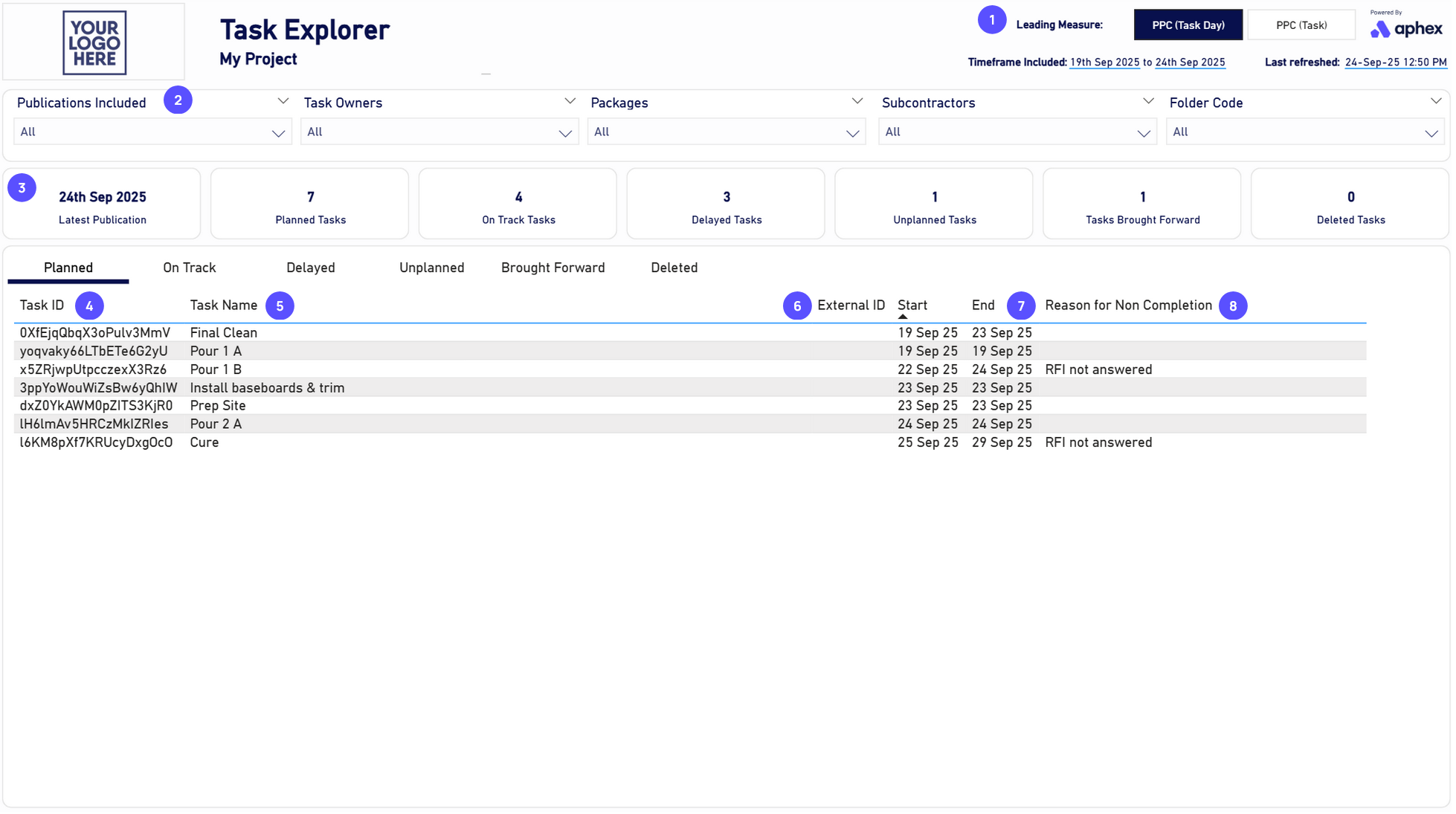Screen dimensions: 1456x814
Task: Open the Brought Forward tab
Action: coord(554,268)
